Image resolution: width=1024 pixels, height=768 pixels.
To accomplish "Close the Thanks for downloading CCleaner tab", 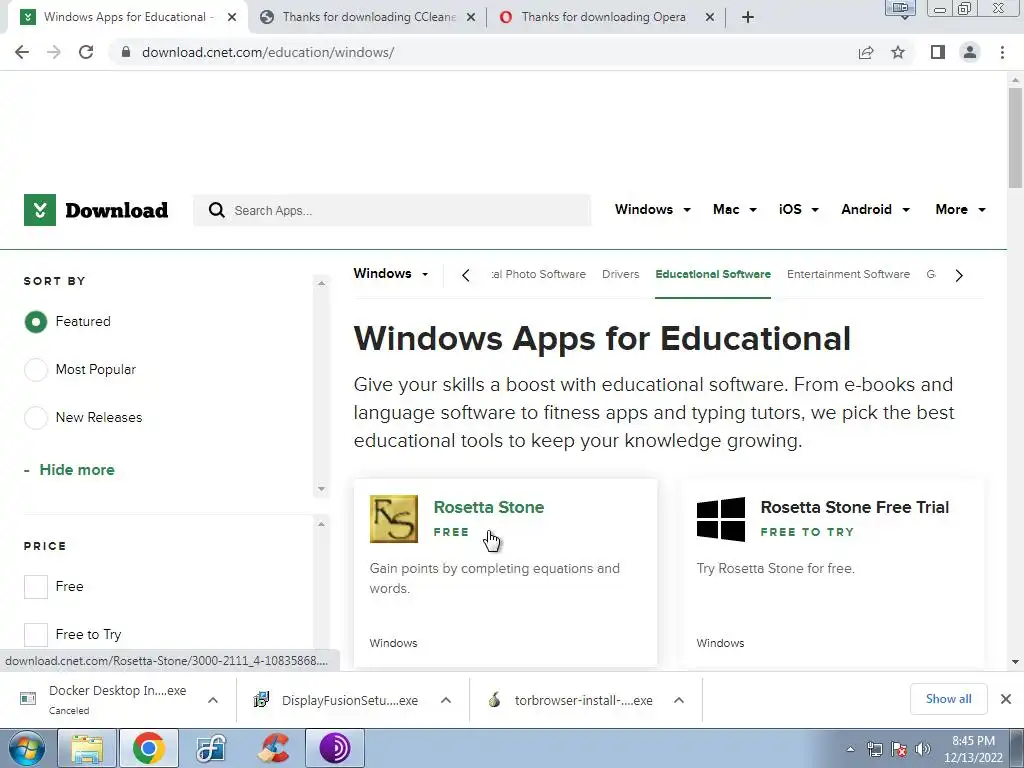I will coord(470,17).
